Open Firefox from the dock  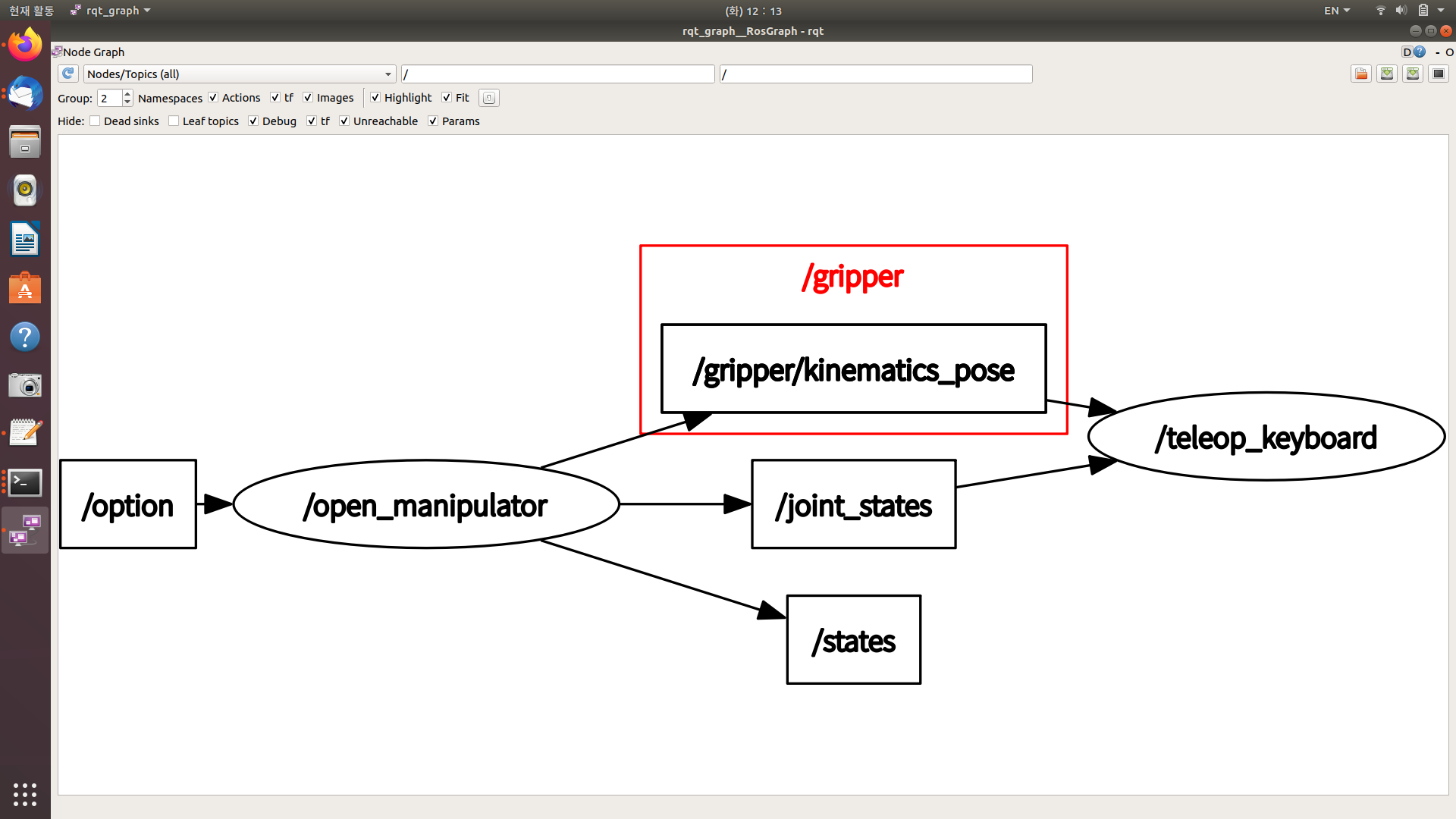[25, 45]
